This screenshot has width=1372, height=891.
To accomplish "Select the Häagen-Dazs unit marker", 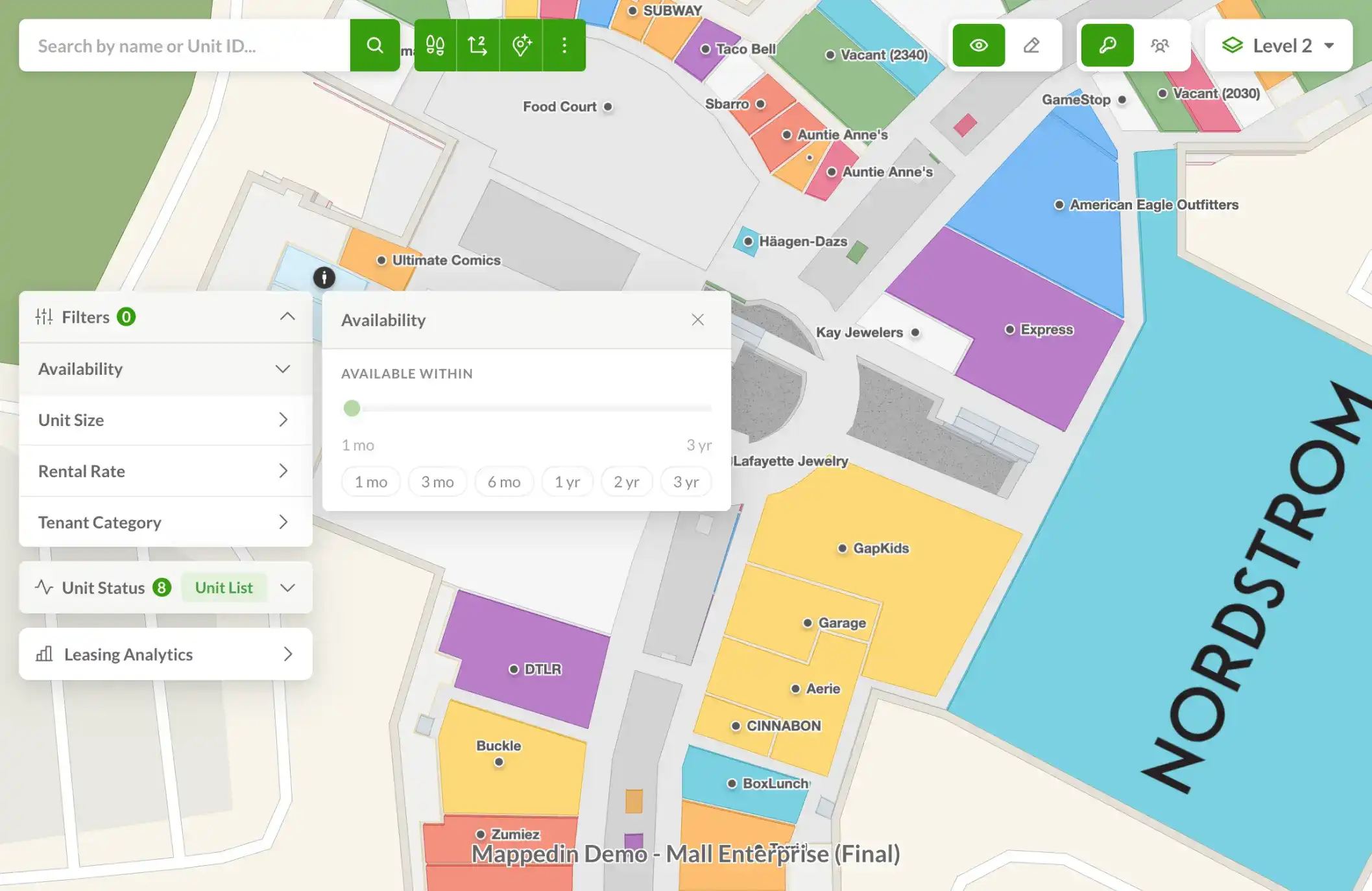I will coord(748,241).
